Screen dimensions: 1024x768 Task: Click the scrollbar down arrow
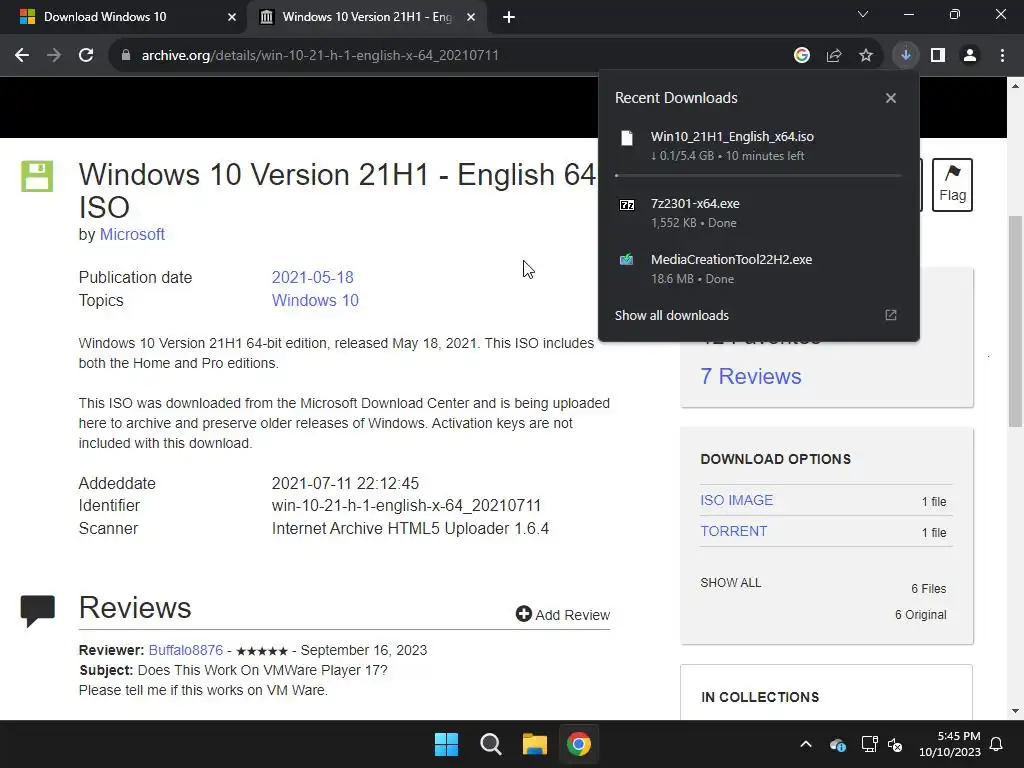1015,711
